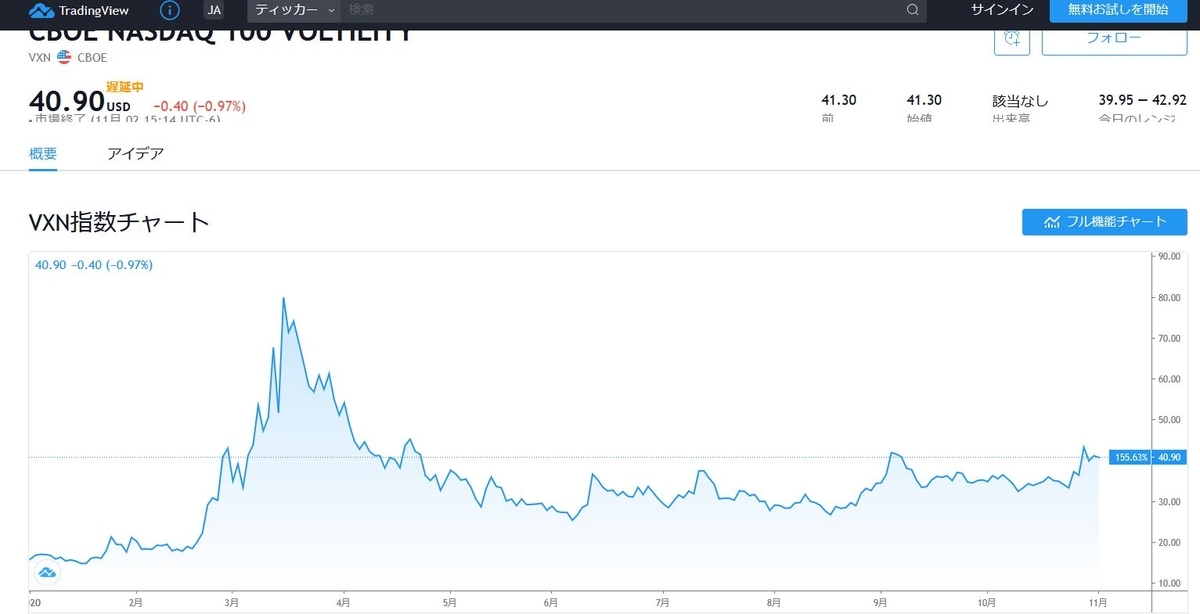This screenshot has width=1200, height=614.
Task: Click the info circle icon in header
Action: point(170,11)
